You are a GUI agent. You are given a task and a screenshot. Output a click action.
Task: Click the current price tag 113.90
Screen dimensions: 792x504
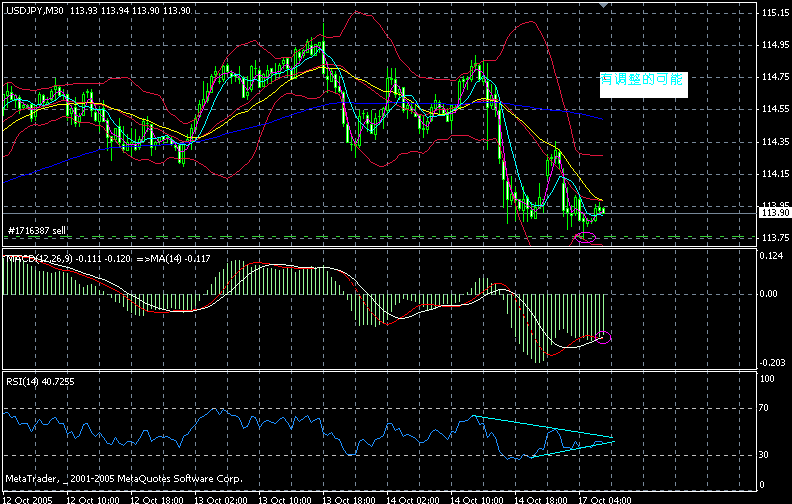click(x=775, y=213)
